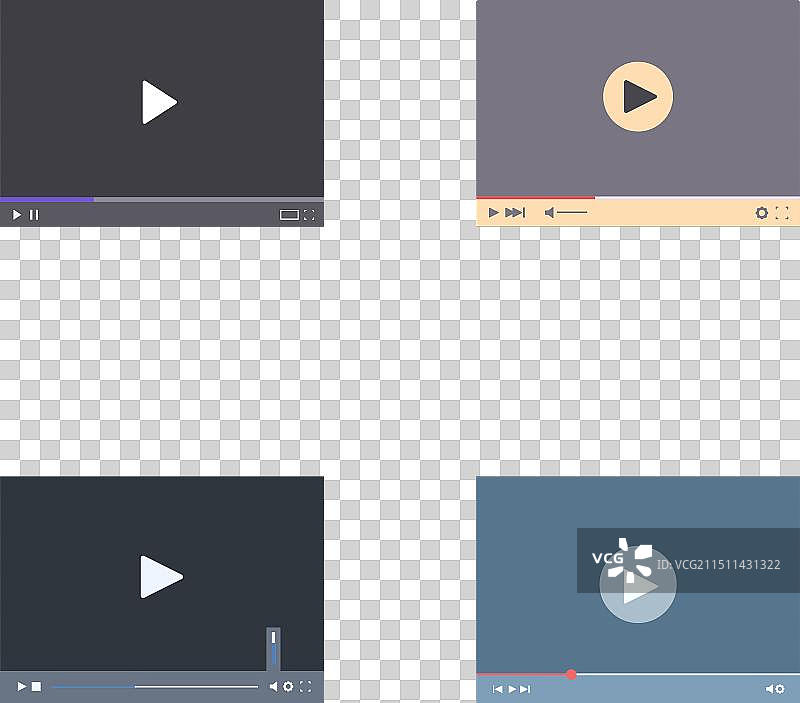The image size is (800, 703).
Task: Open settings gear in the blue player
Action: [x=780, y=689]
